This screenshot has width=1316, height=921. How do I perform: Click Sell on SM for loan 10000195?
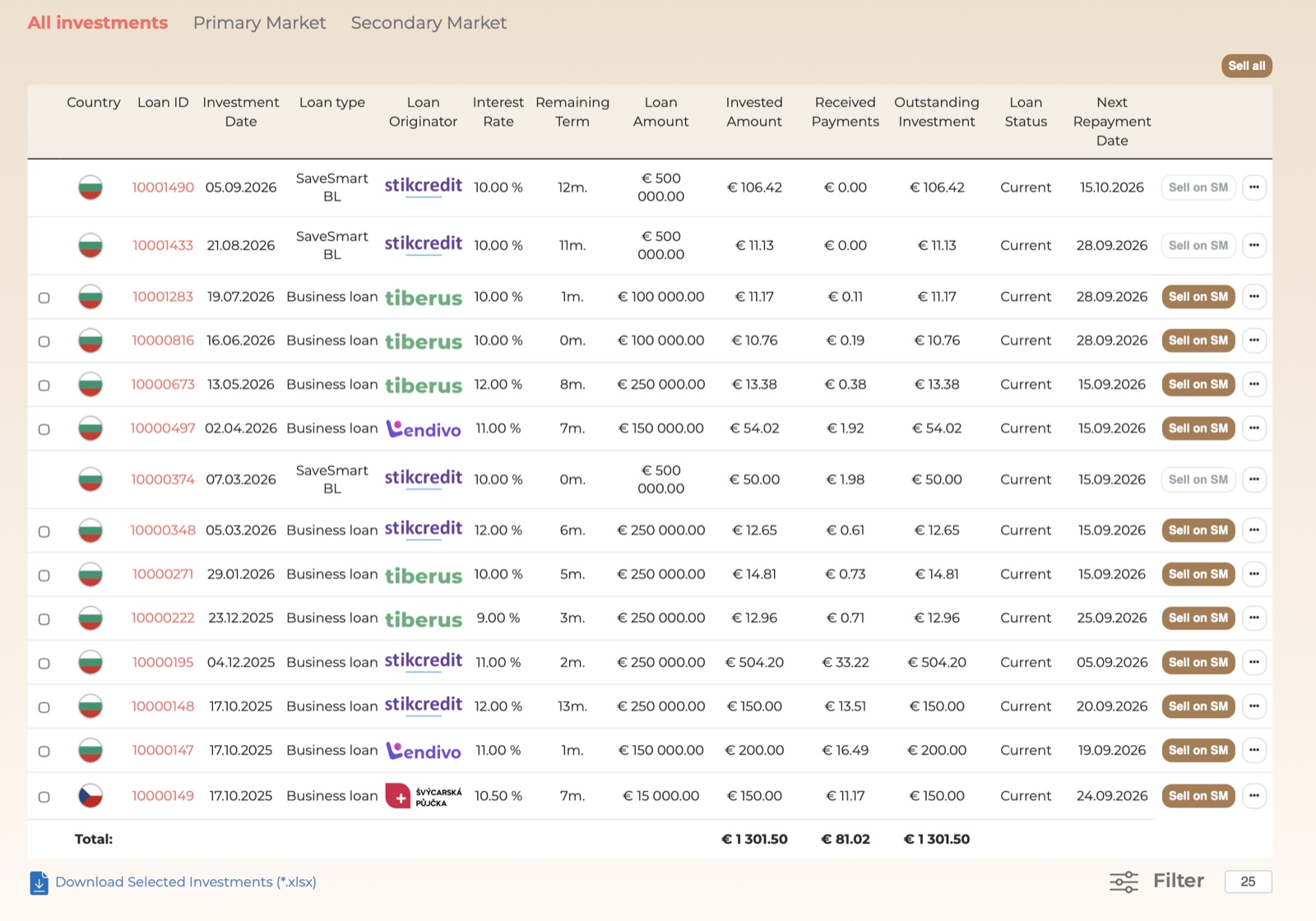click(x=1198, y=662)
